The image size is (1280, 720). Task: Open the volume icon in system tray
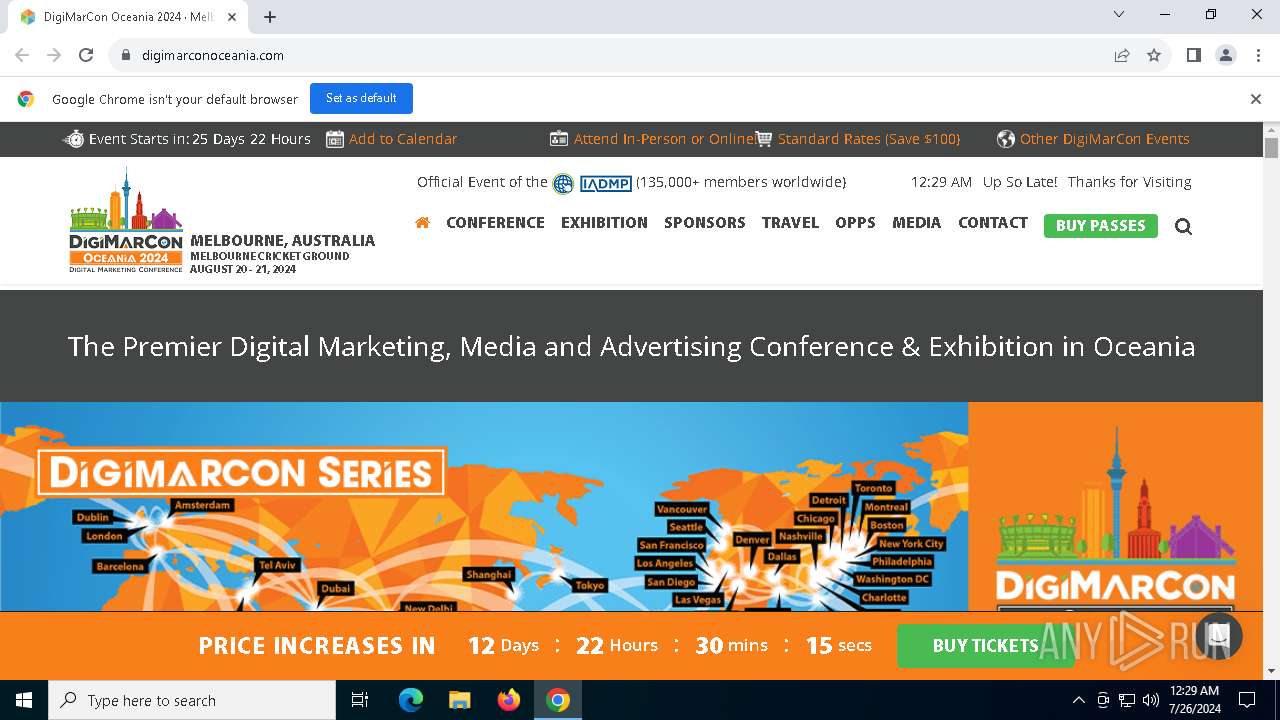pos(1151,700)
